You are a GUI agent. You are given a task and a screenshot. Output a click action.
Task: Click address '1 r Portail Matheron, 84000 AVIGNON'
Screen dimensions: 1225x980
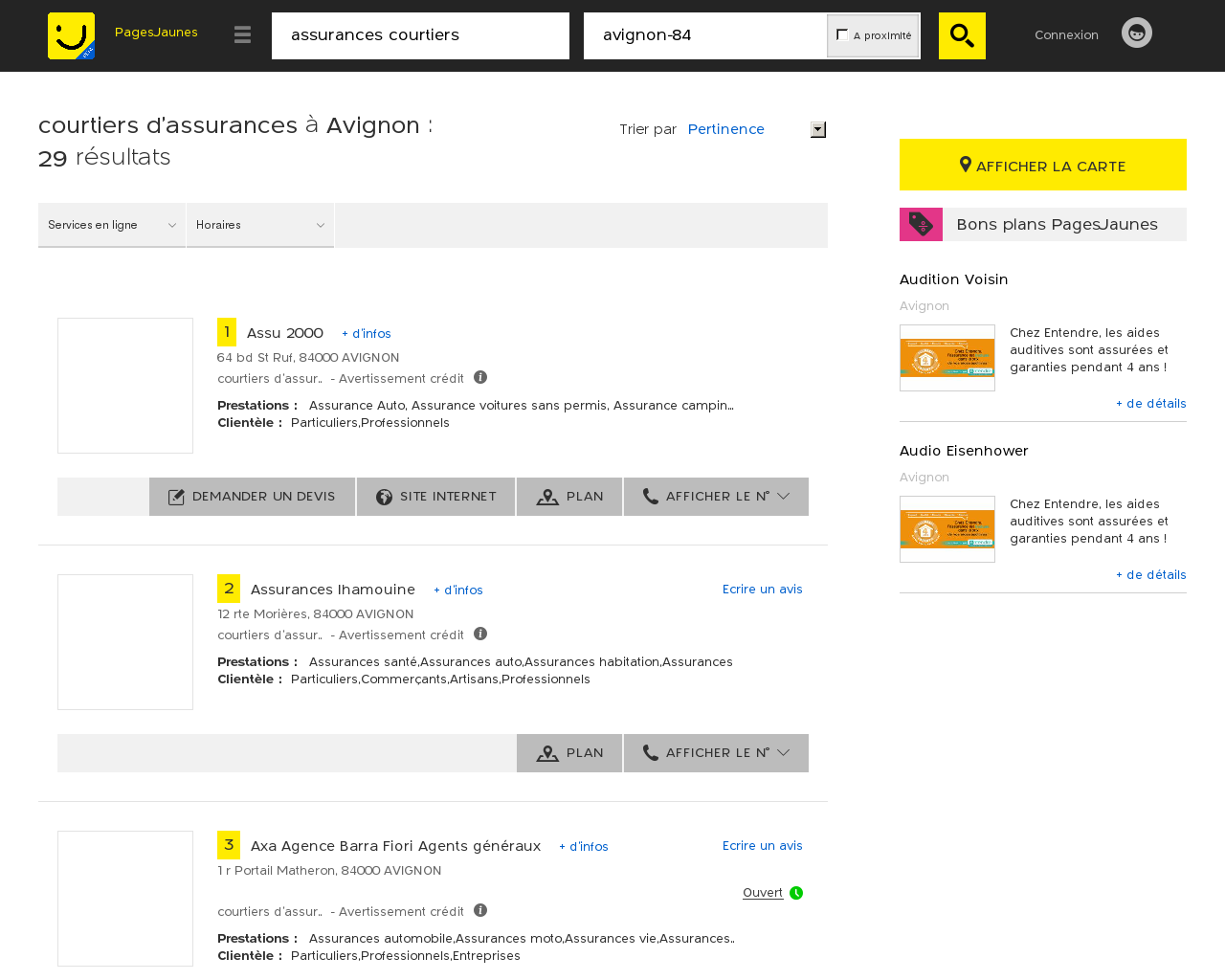329,871
